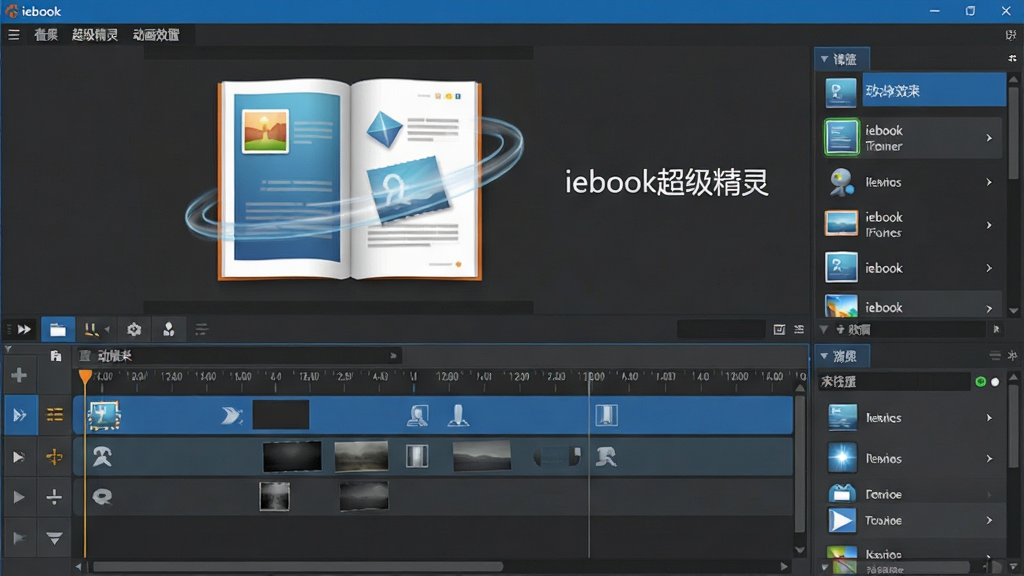
Task: Click the flag icon on fourth track row
Action: [20, 538]
